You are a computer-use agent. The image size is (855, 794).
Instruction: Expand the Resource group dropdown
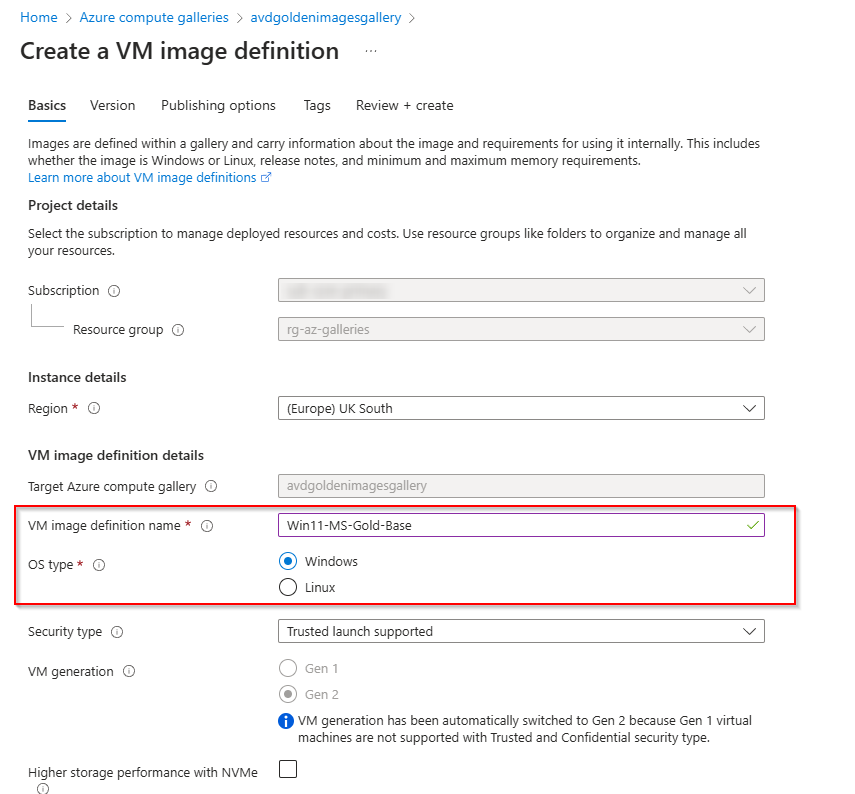753,328
